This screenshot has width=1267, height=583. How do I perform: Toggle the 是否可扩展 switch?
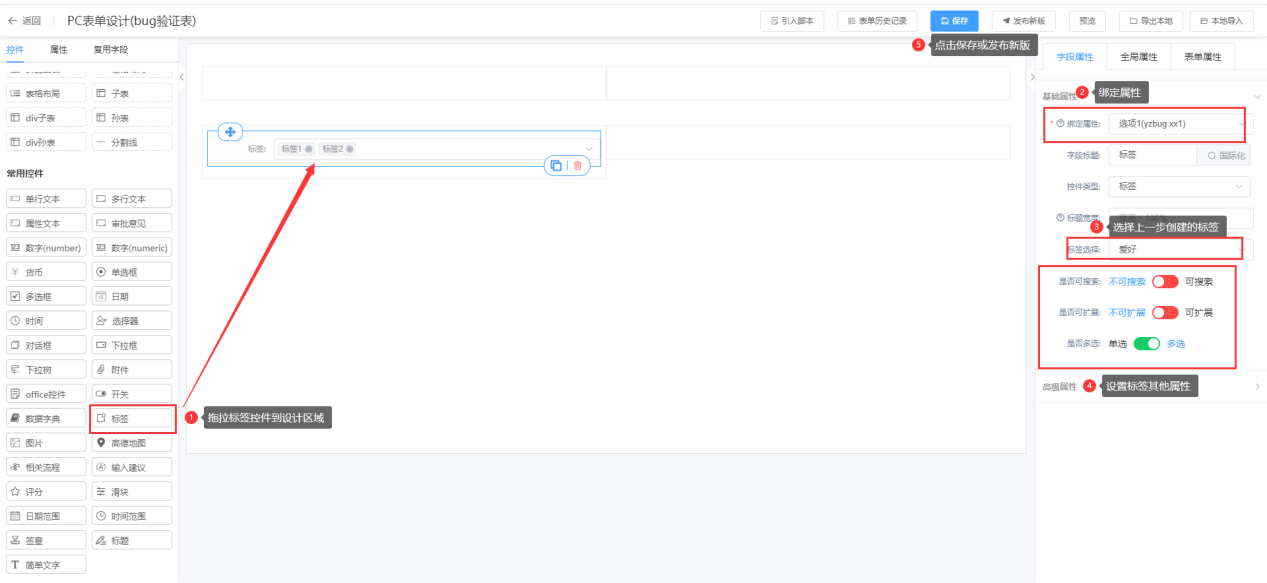pos(1165,312)
